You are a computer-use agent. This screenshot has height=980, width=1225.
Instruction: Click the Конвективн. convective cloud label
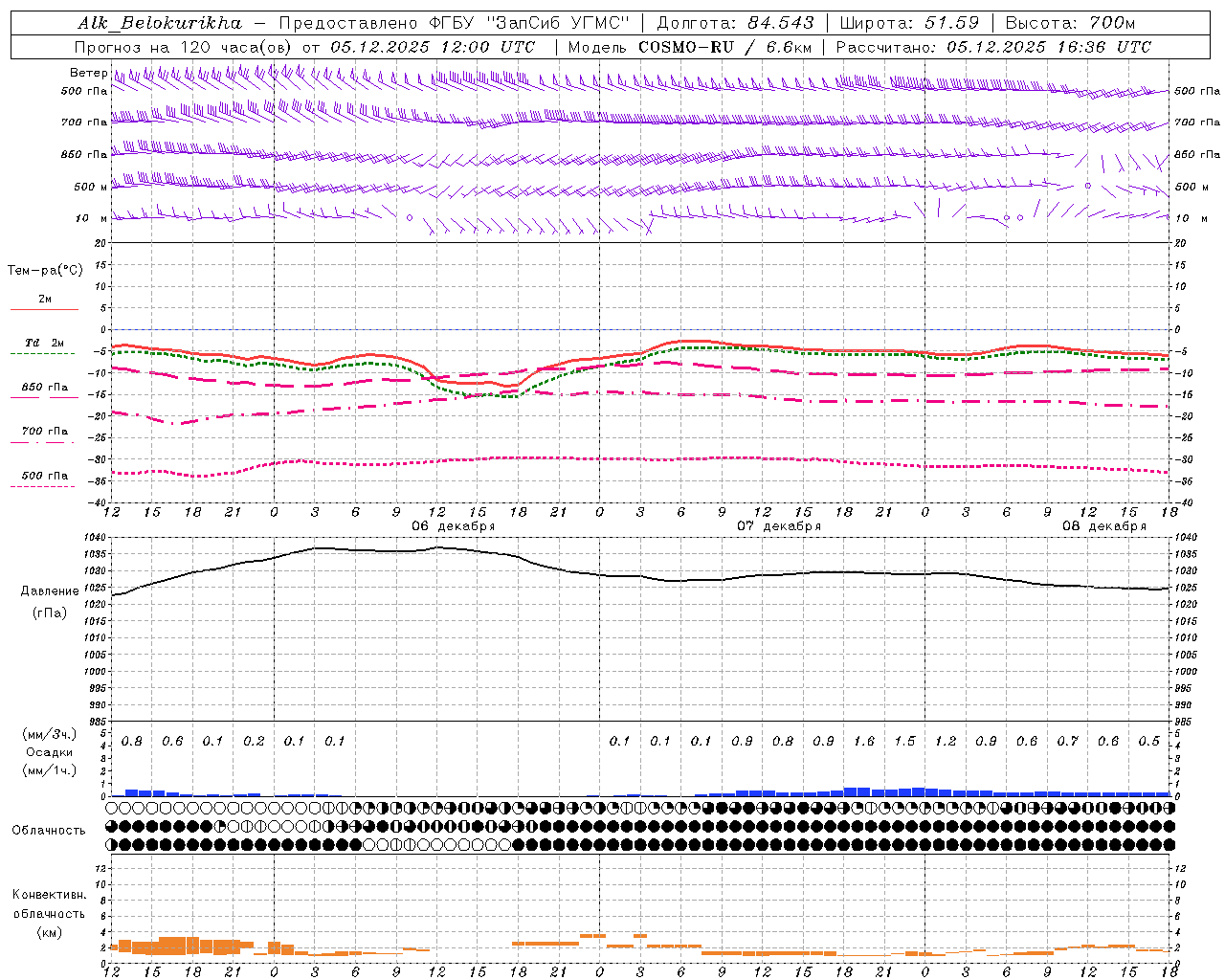[49, 895]
